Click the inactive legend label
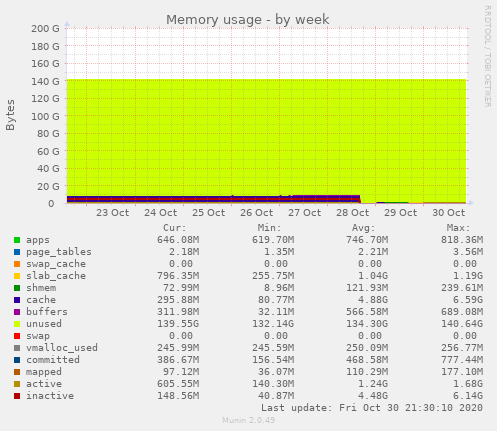This screenshot has width=497, height=431. pos(50,396)
